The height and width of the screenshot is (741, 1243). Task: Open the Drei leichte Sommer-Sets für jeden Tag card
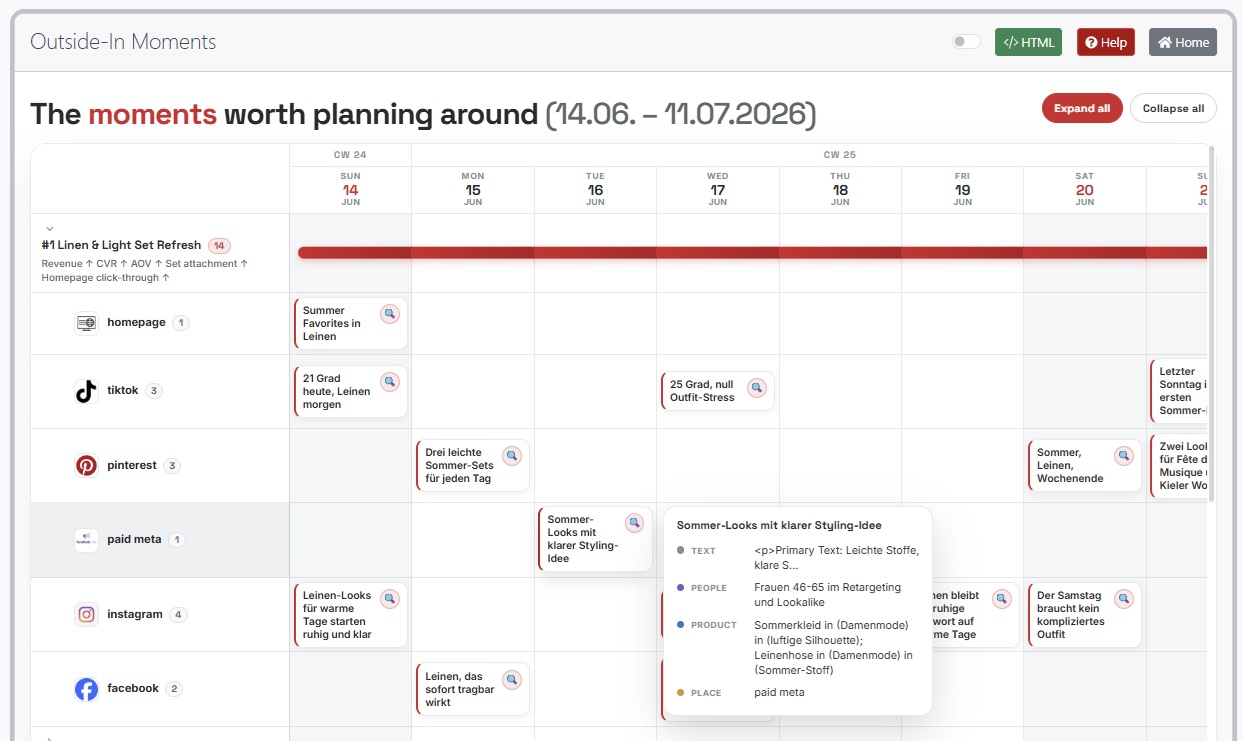pos(473,466)
